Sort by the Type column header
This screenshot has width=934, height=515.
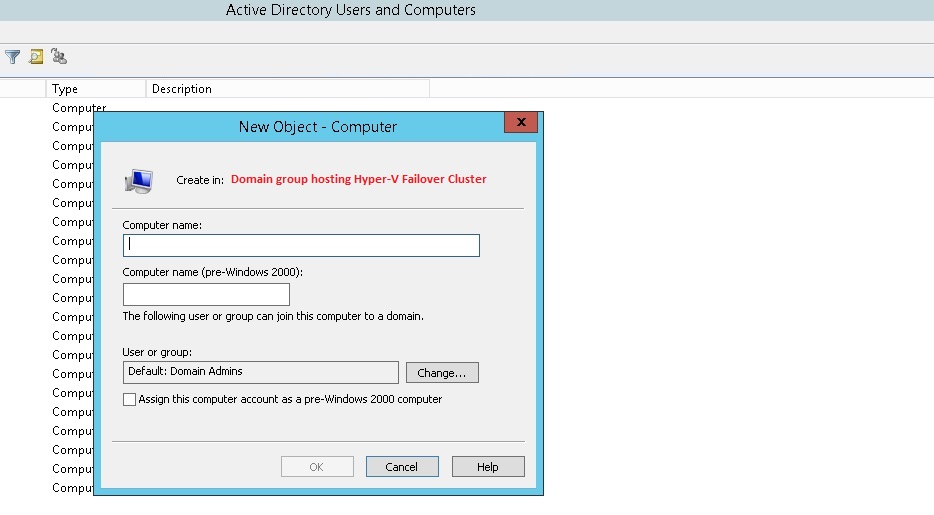[96, 89]
